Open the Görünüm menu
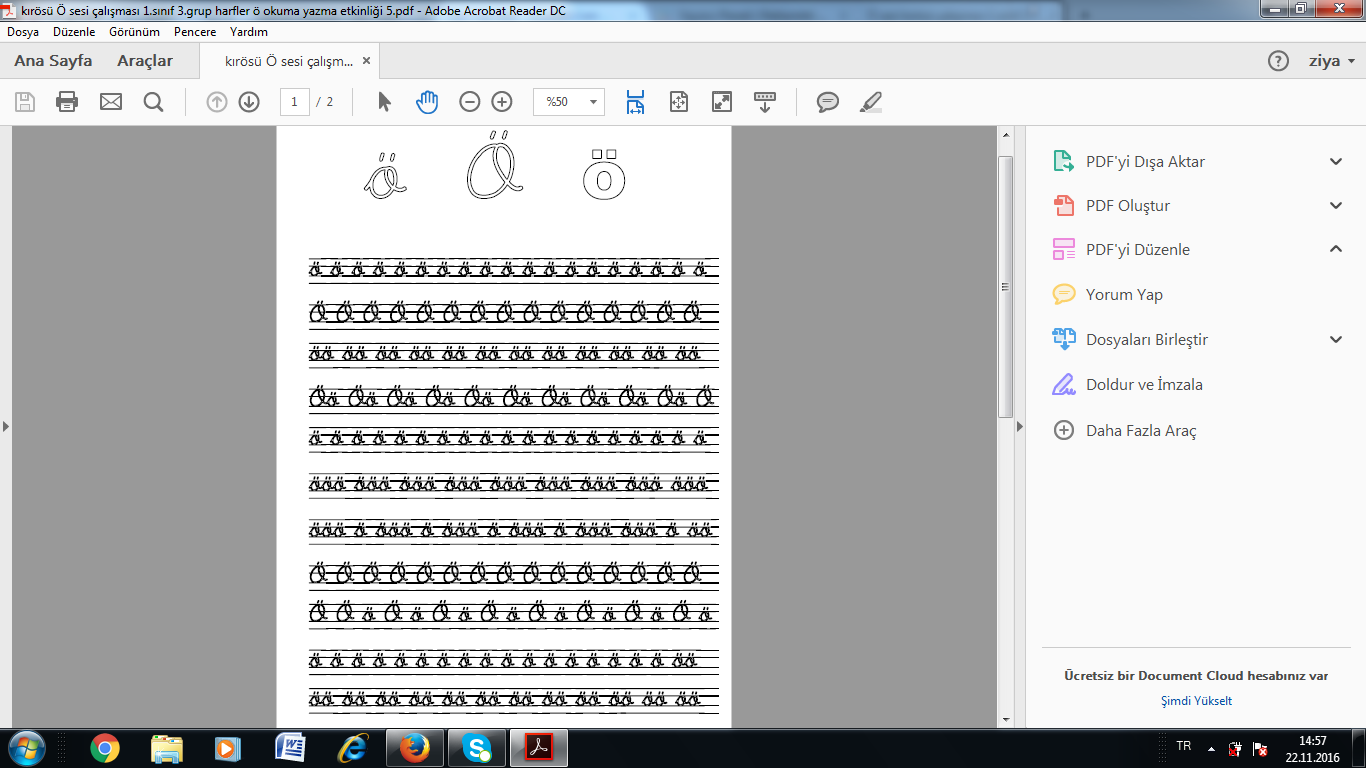The image size is (1366, 768). 134,32
